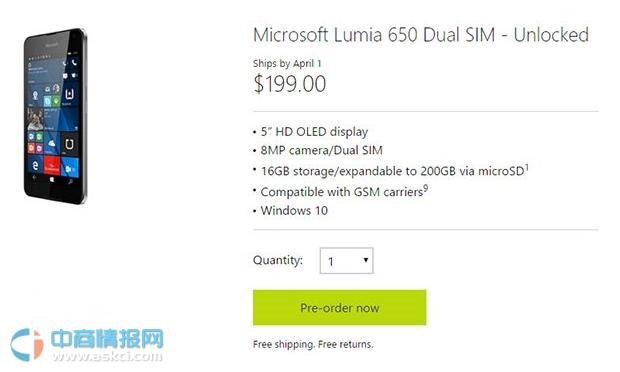The height and width of the screenshot is (372, 620).
Task: Tap the Edge browser tile on phone
Action: click(35, 165)
